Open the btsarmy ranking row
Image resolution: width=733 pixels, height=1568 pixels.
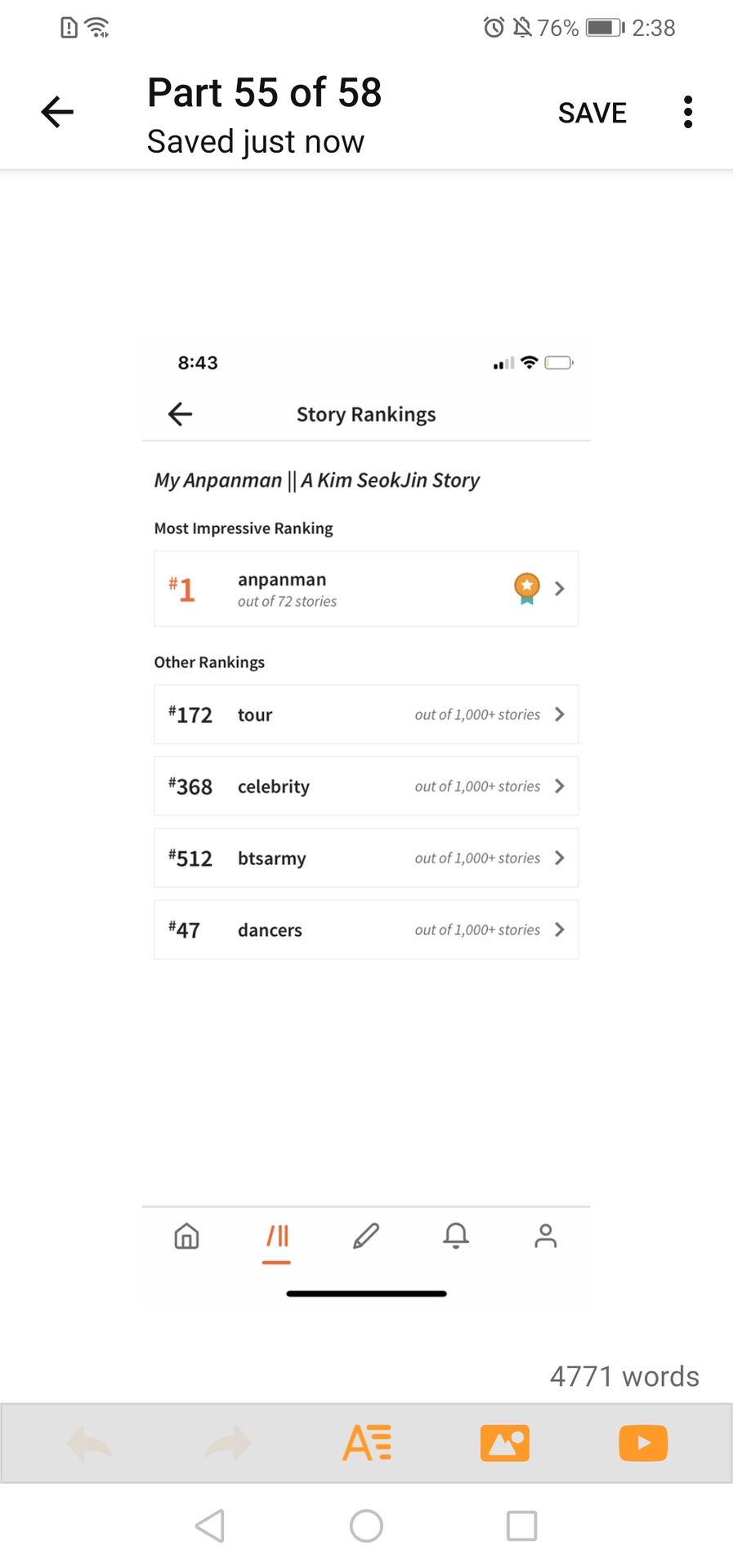coord(366,857)
